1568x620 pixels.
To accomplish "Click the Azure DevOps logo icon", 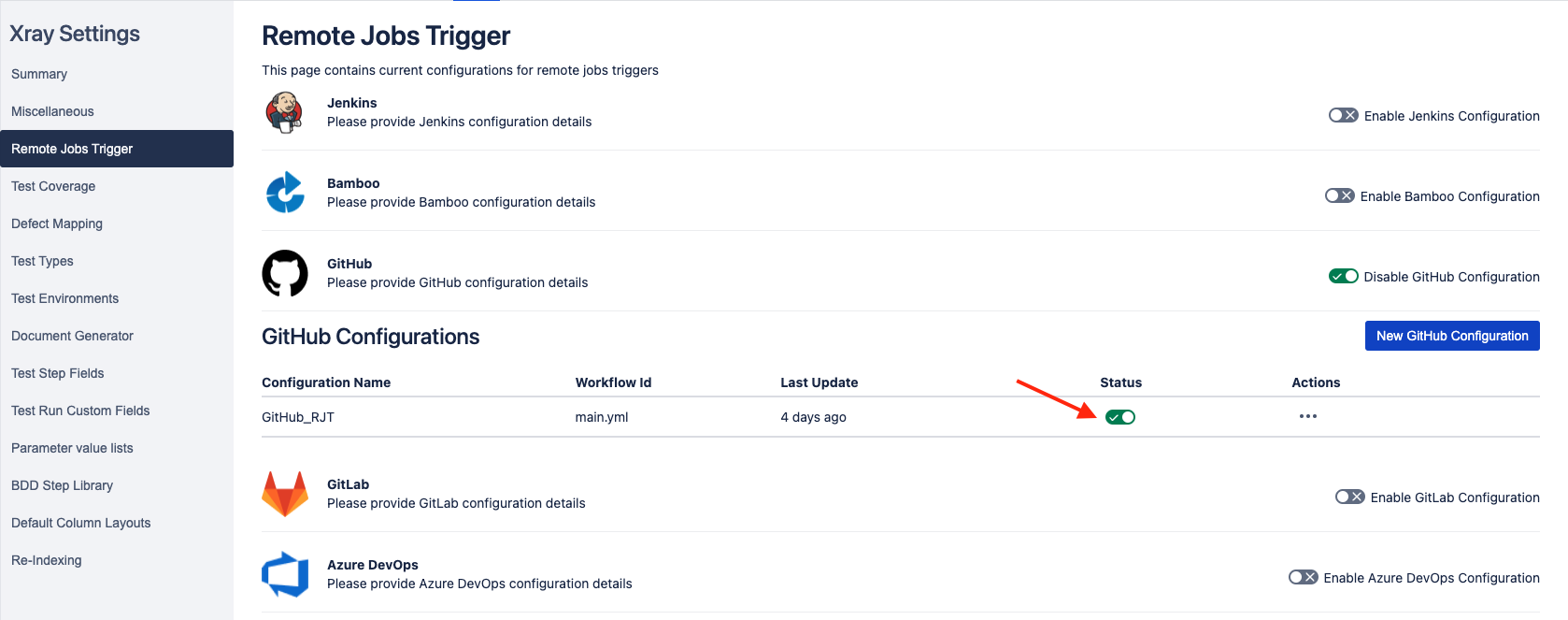I will click(x=285, y=574).
